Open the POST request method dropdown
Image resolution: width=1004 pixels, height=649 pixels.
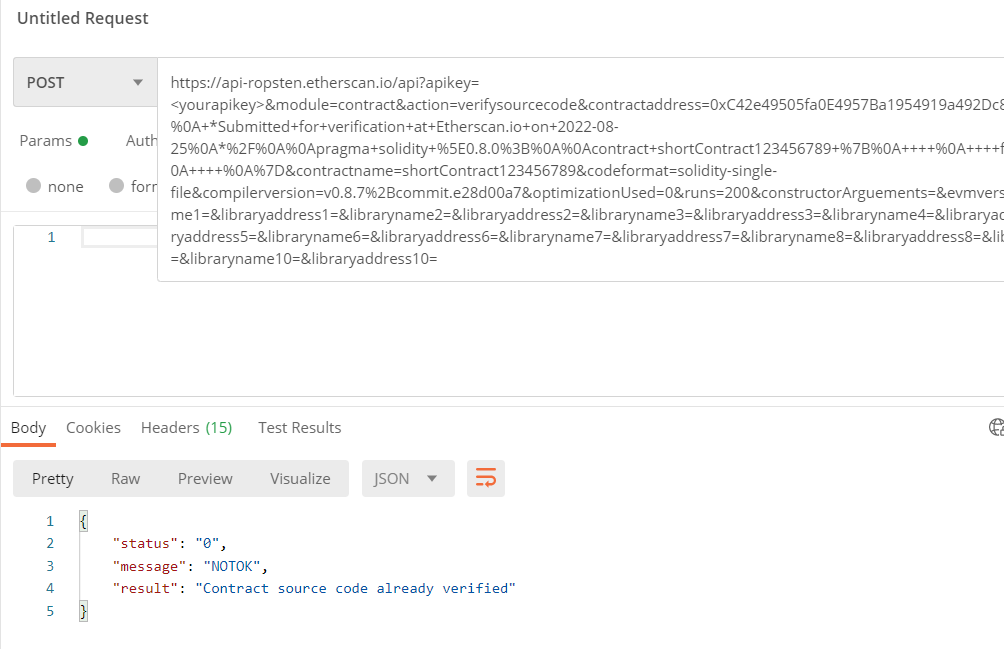(84, 81)
